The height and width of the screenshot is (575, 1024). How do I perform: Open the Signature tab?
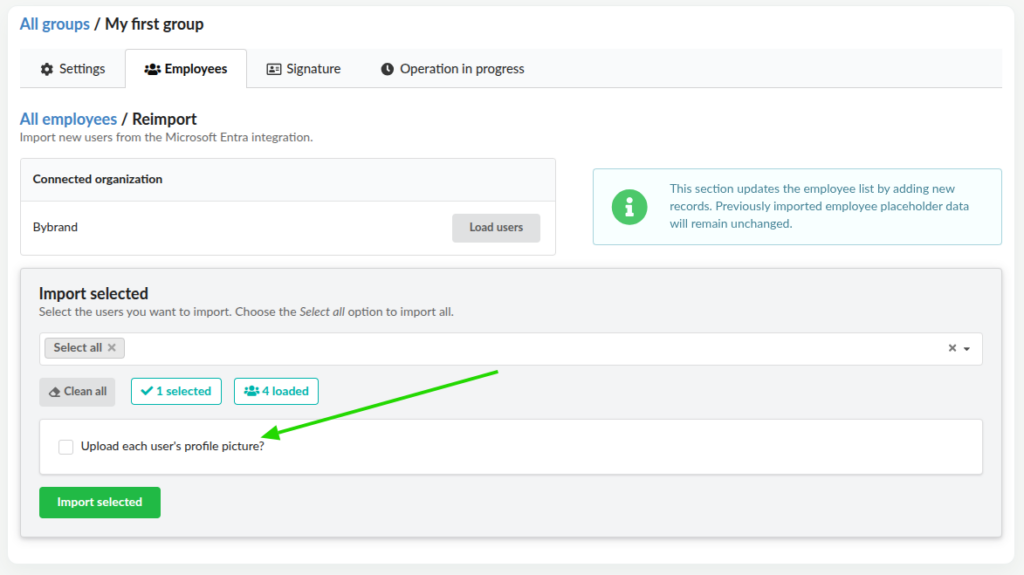pyautogui.click(x=304, y=69)
